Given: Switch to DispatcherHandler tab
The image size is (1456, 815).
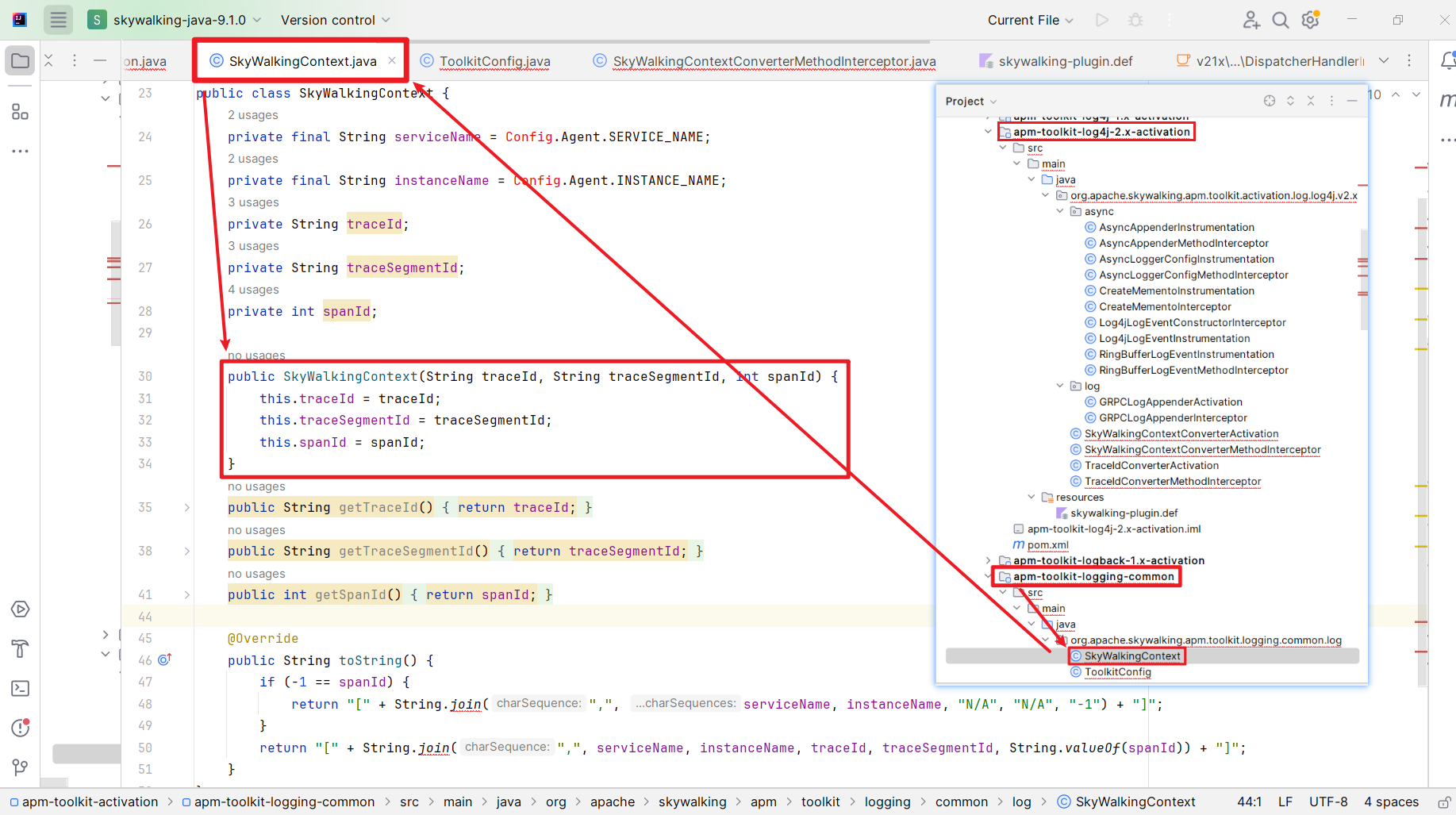Looking at the screenshot, I should [x=1270, y=61].
